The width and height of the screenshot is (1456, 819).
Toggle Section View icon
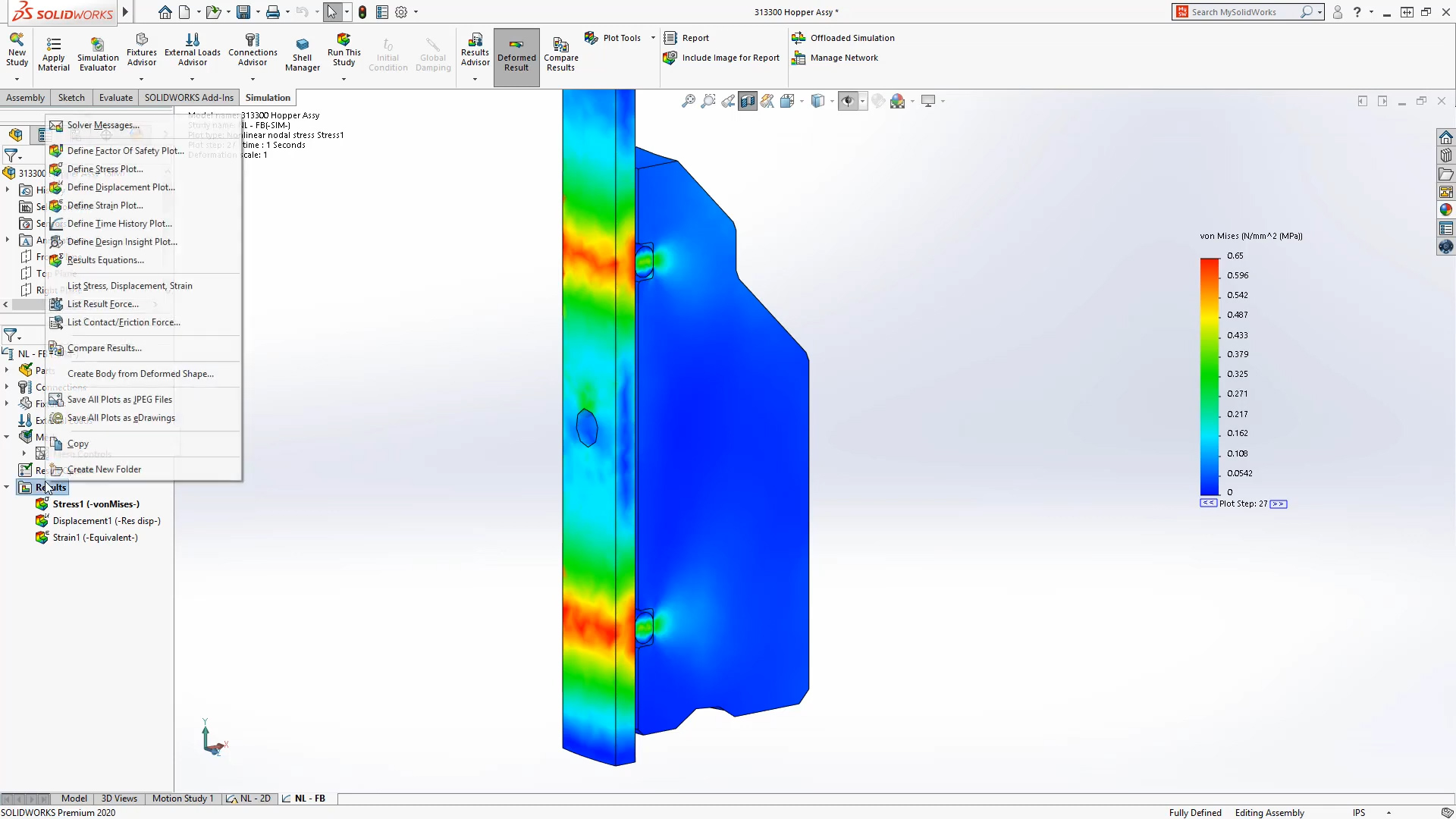[x=748, y=101]
